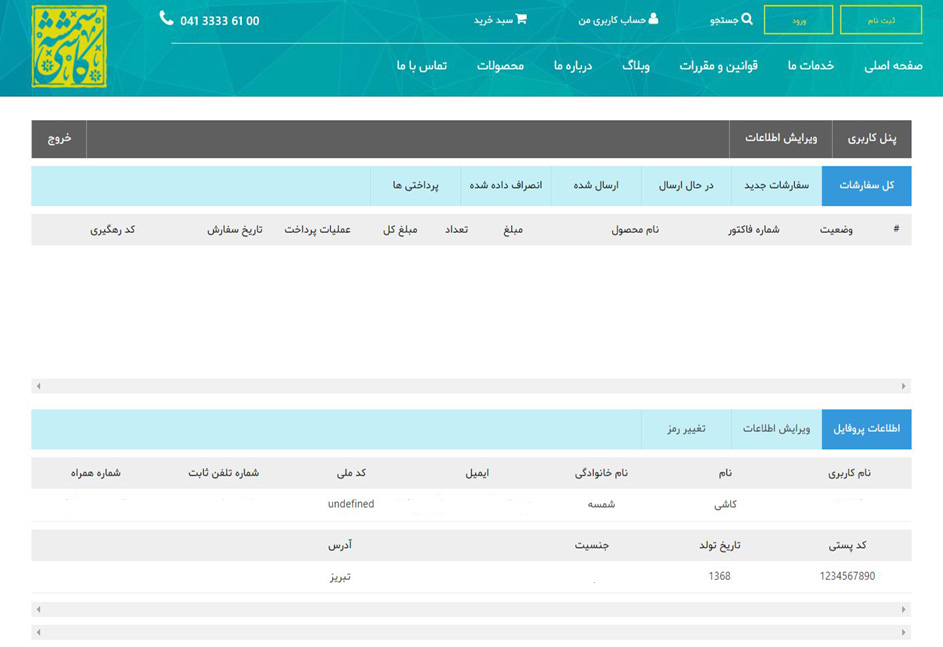Go to the وبلاگ blog page

(636, 66)
